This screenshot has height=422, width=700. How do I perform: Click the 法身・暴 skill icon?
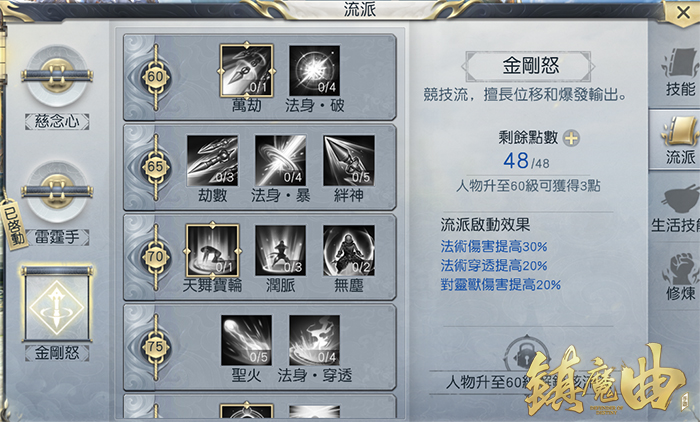point(280,160)
